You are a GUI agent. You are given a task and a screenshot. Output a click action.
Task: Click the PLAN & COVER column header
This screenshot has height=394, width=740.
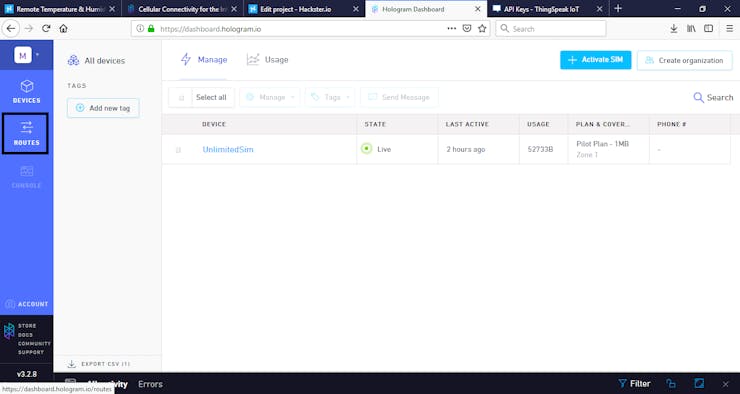click(603, 124)
